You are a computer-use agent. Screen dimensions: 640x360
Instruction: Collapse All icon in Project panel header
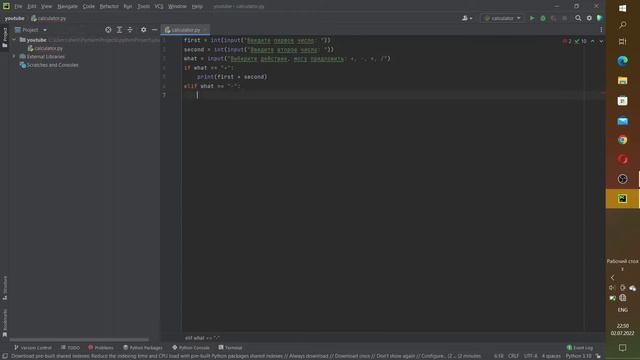pos(130,30)
